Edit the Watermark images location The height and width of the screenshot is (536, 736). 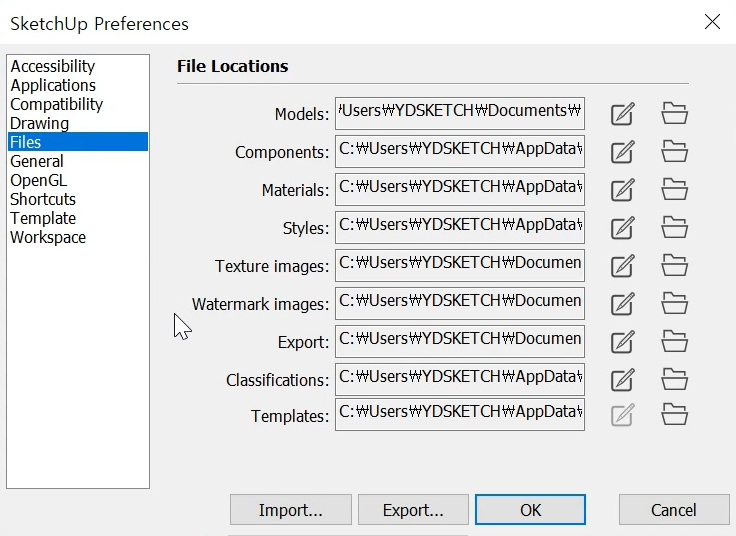[x=622, y=304]
